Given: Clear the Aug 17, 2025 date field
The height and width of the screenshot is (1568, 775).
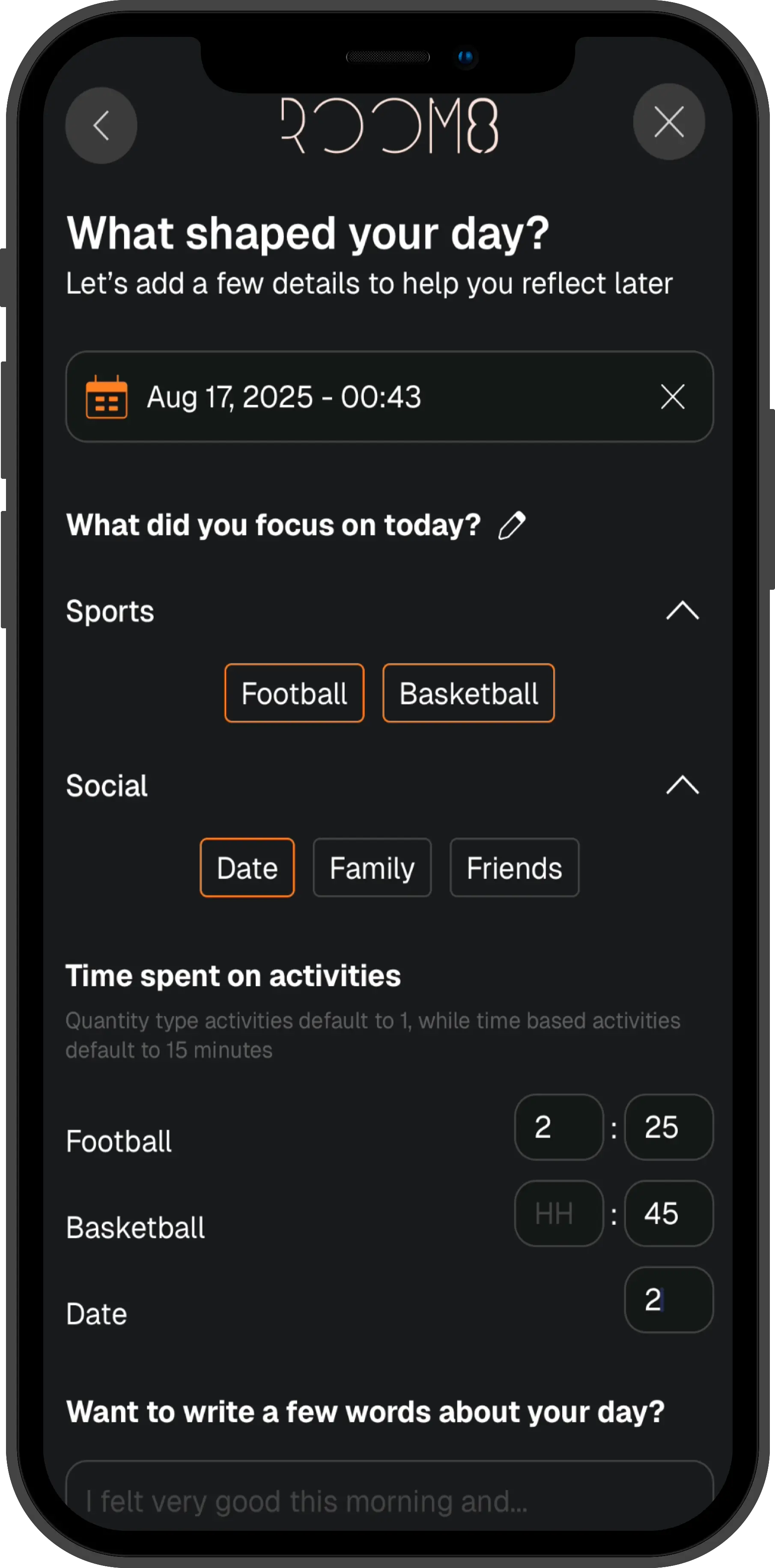Looking at the screenshot, I should 672,397.
